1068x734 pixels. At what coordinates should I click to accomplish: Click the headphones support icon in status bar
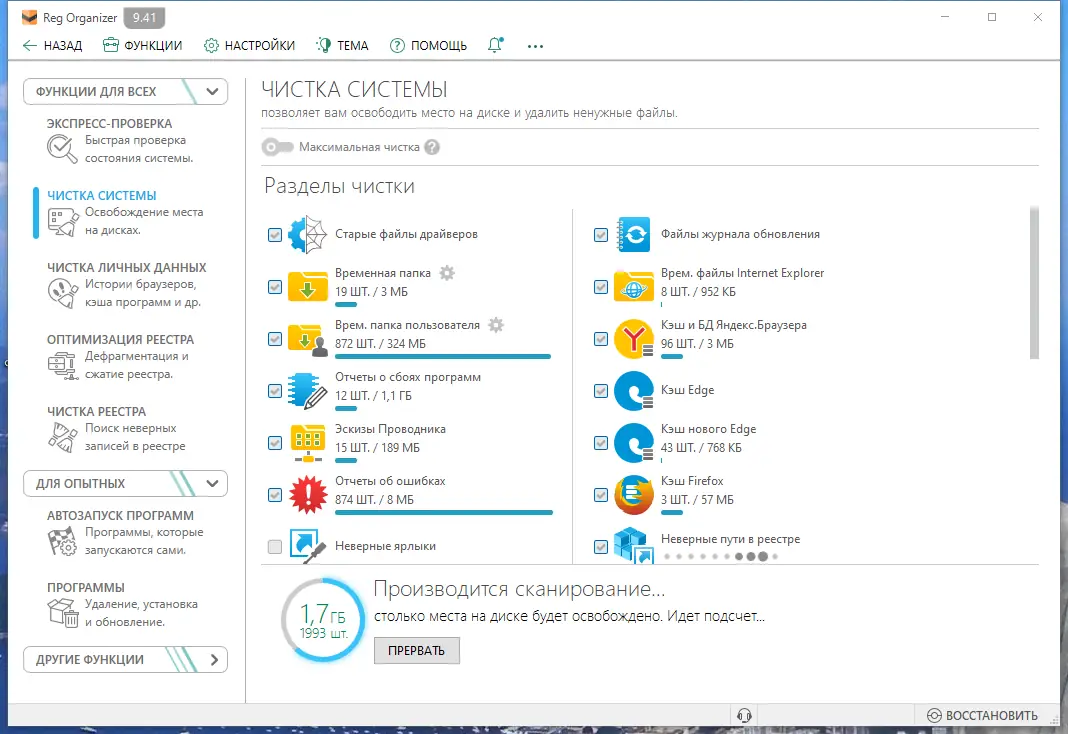point(744,715)
